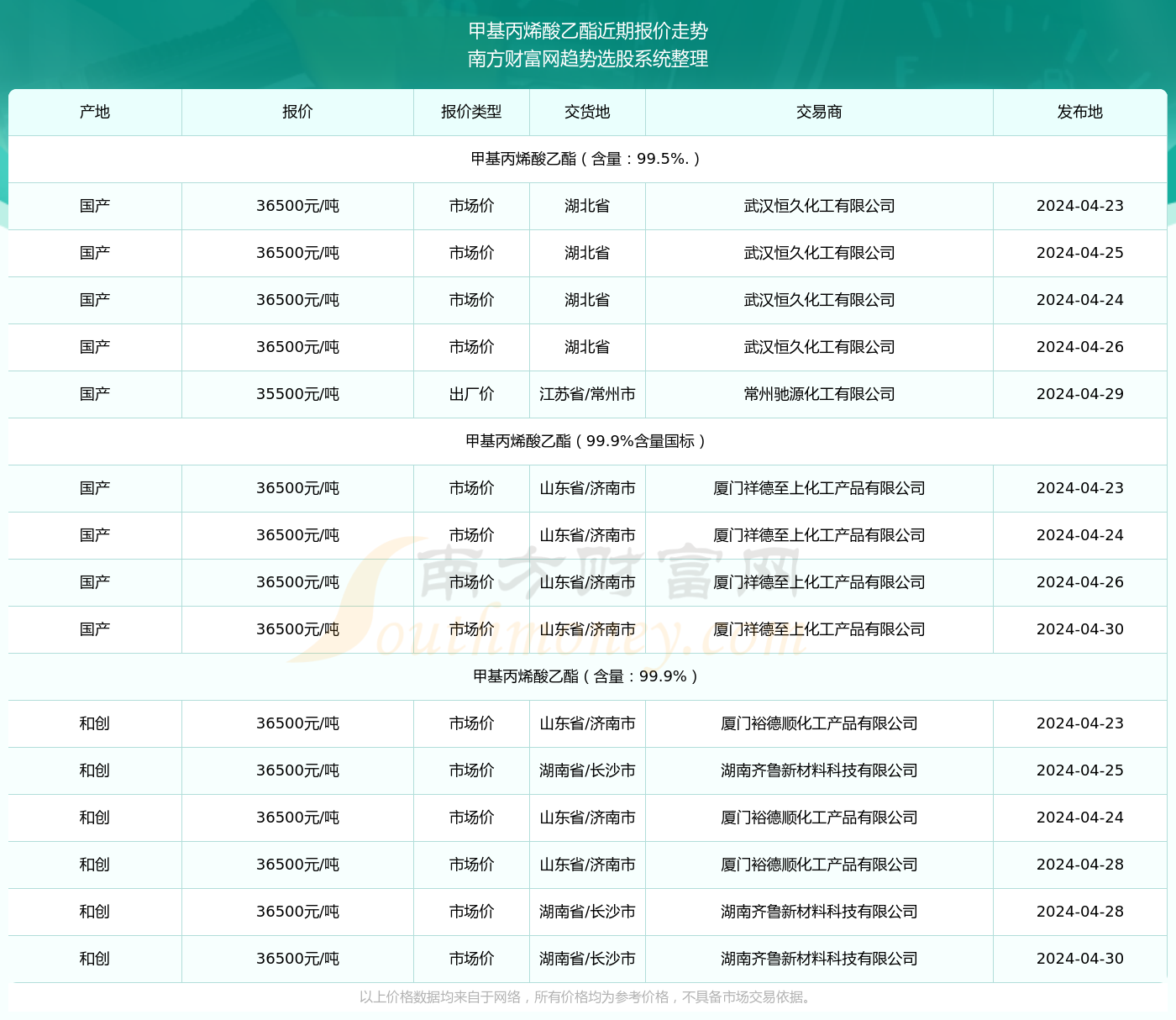
Task: Click the 交货地 column header
Action: point(587,112)
